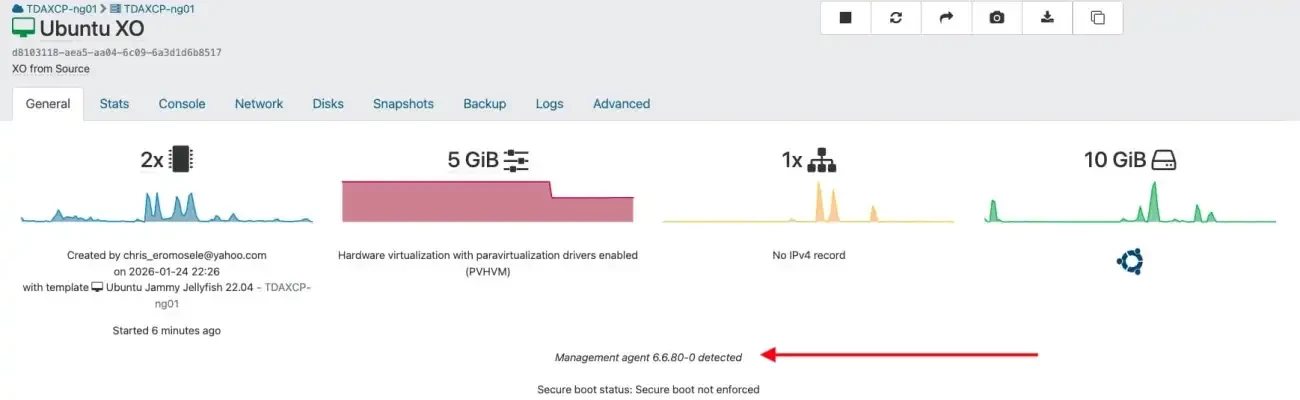Viewport: 1300px width, 400px height.
Task: Click the memory sliders icon
Action: click(516, 159)
